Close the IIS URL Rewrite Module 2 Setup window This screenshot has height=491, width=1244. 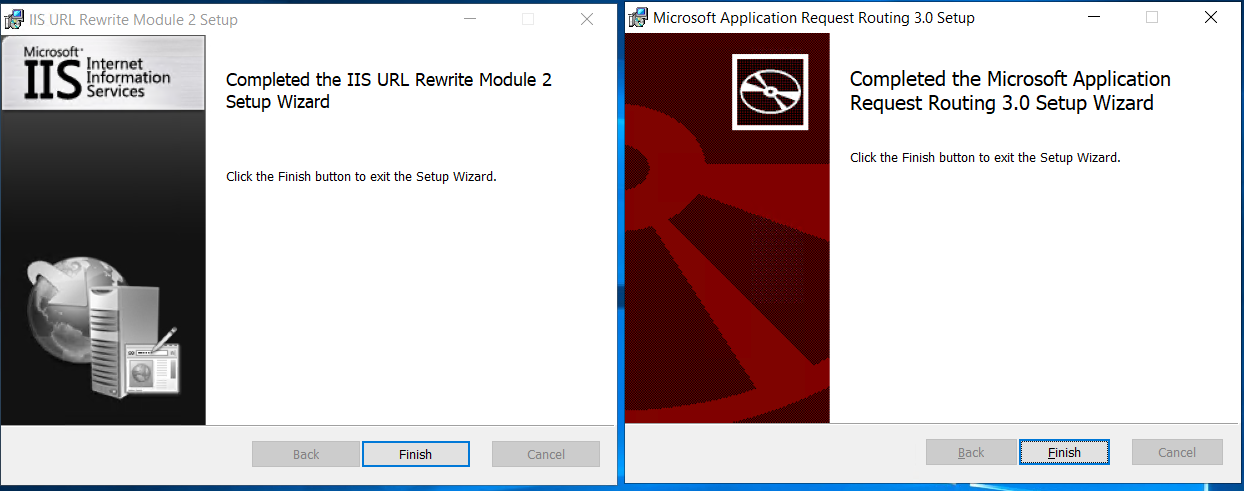587,18
